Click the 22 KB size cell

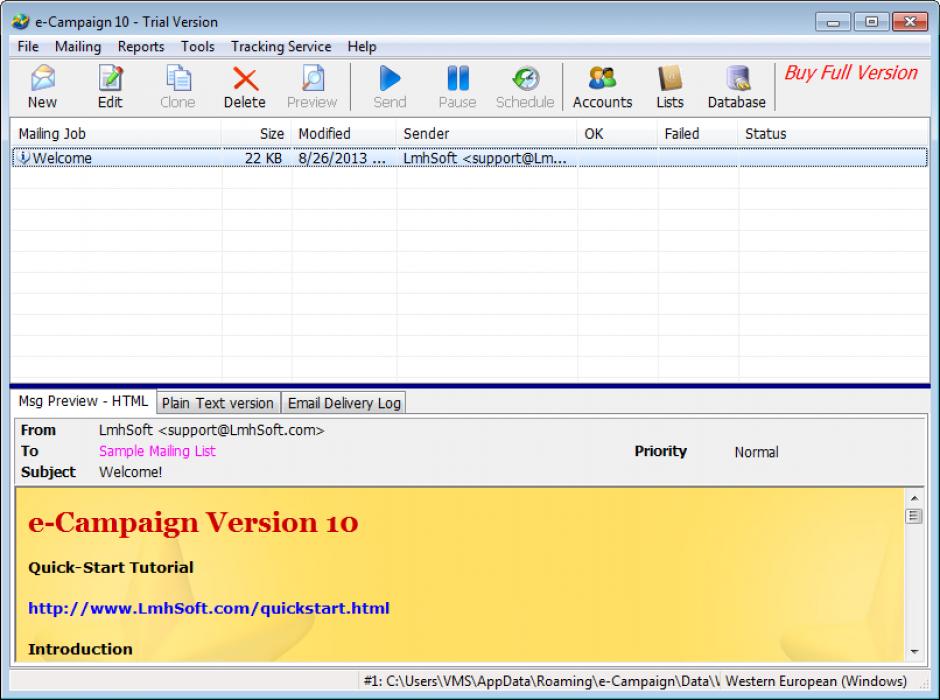point(263,158)
